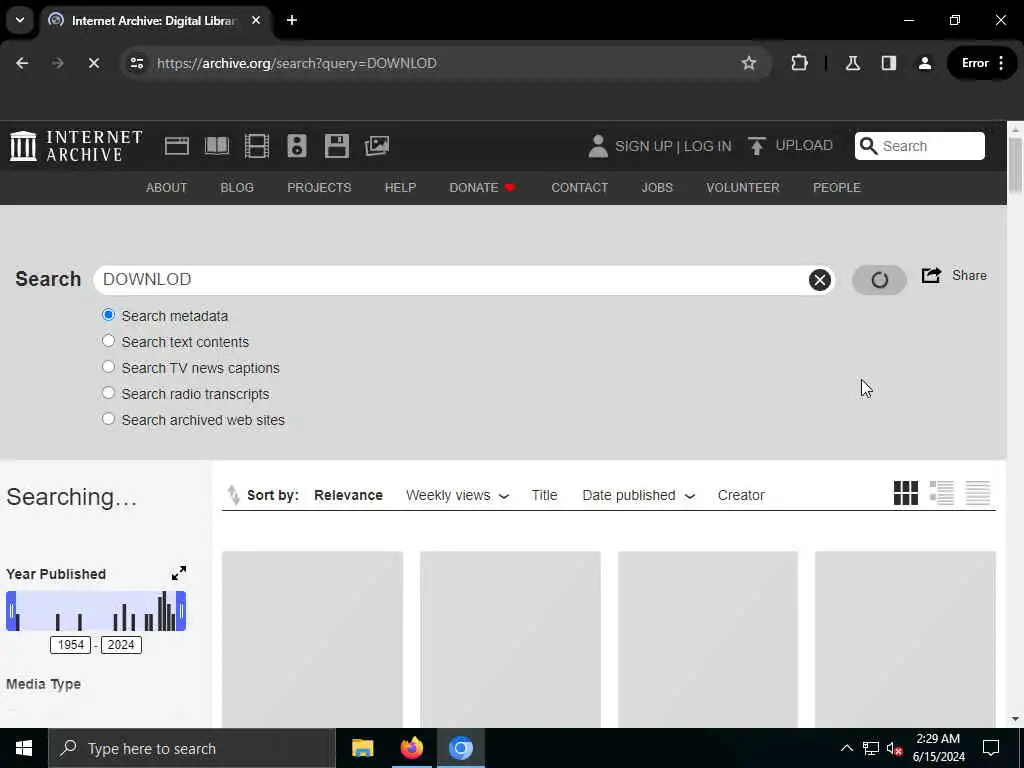
Task: Open the DONATE menu item
Action: click(x=482, y=187)
